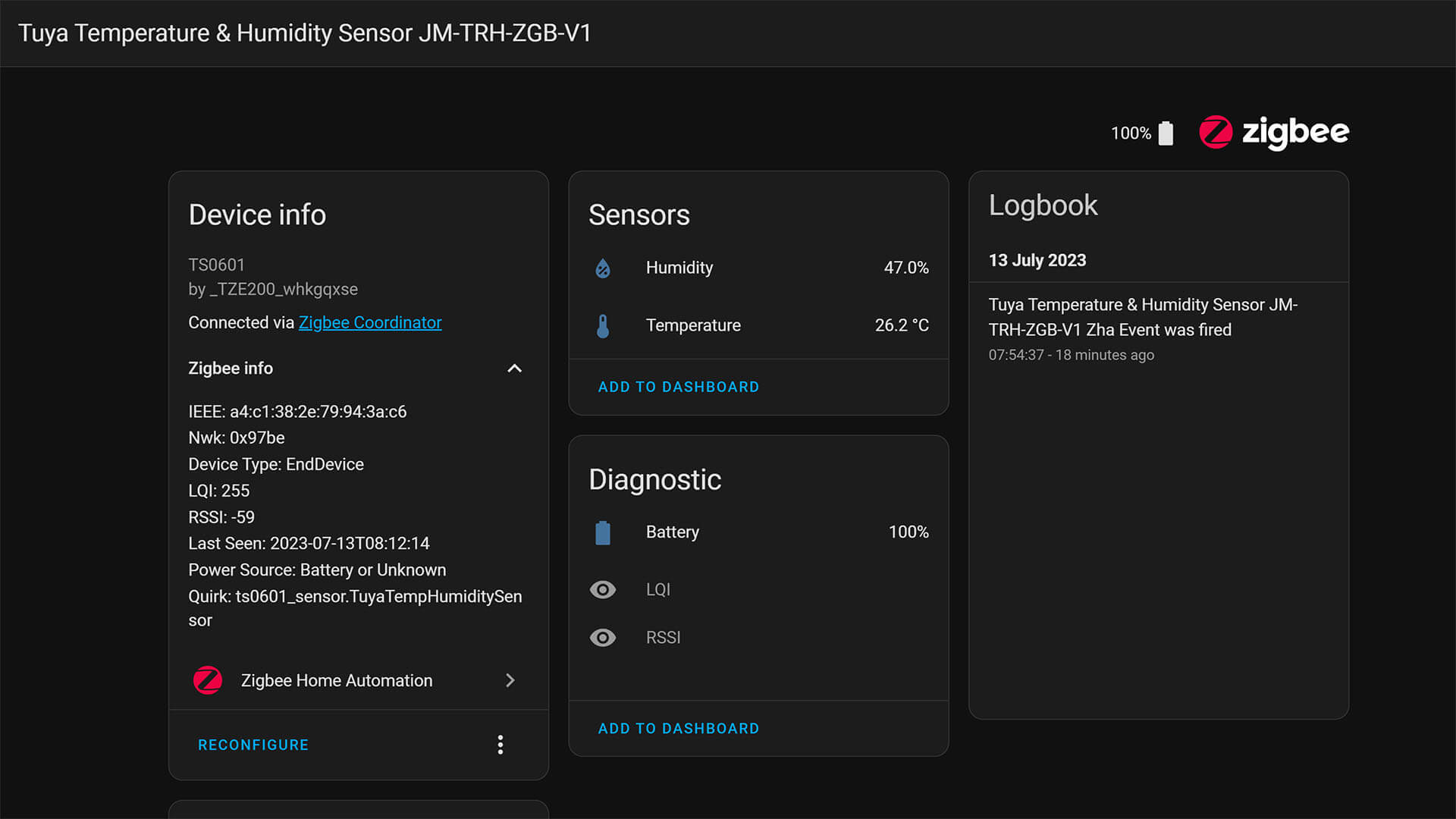Add Diagnostic card entities to dashboard
Image resolution: width=1456 pixels, height=819 pixels.
pos(678,729)
